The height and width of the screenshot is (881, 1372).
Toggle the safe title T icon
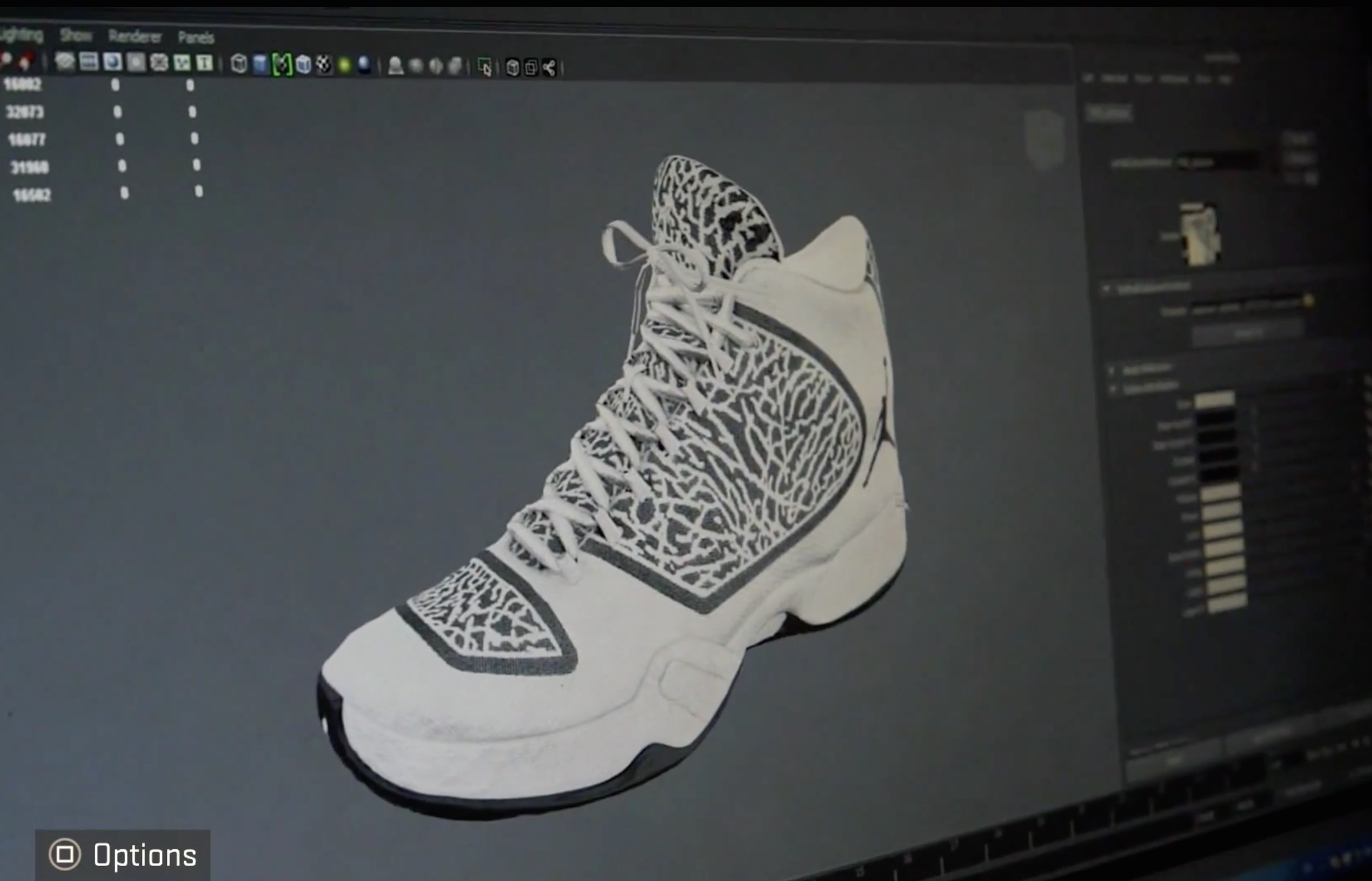click(204, 63)
